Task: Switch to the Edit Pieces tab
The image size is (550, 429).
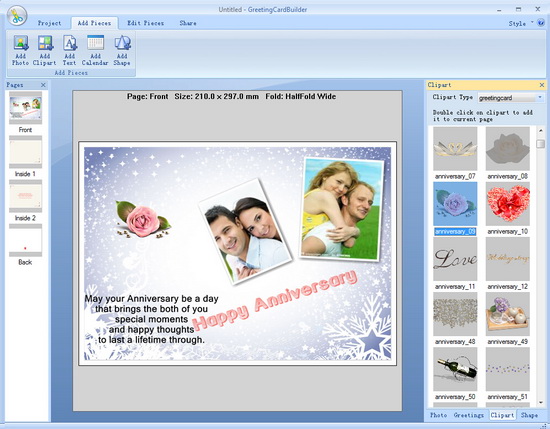Action: point(146,23)
